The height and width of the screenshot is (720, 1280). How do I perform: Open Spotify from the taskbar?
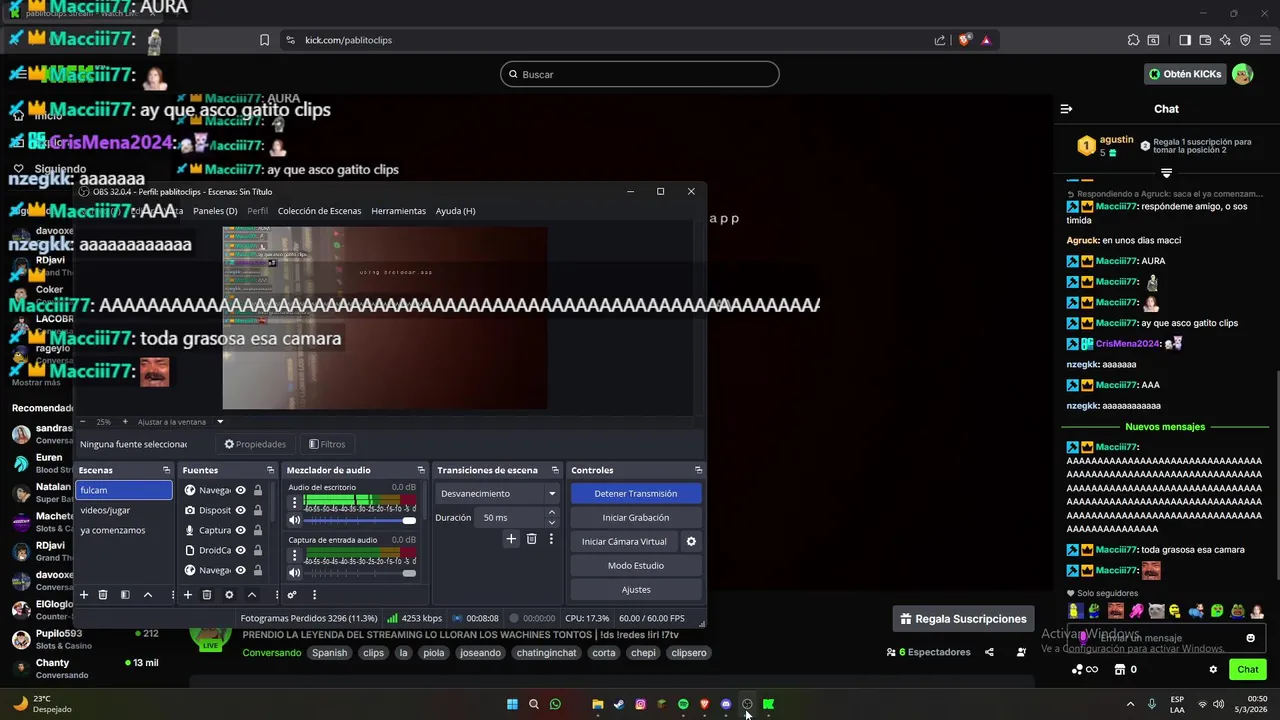tap(683, 704)
